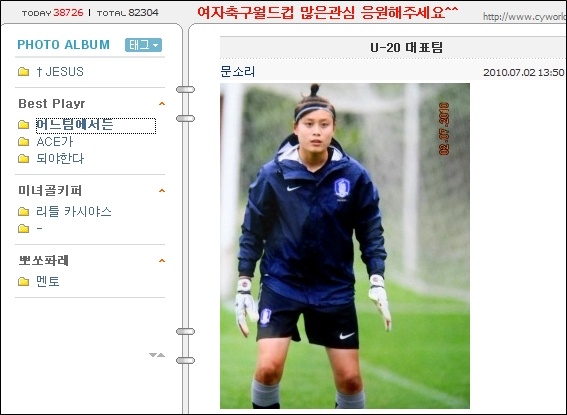Viewport: 567px width, 415px height.
Task: Click the folder icon for 리틀 카시야스
Action: pos(24,211)
